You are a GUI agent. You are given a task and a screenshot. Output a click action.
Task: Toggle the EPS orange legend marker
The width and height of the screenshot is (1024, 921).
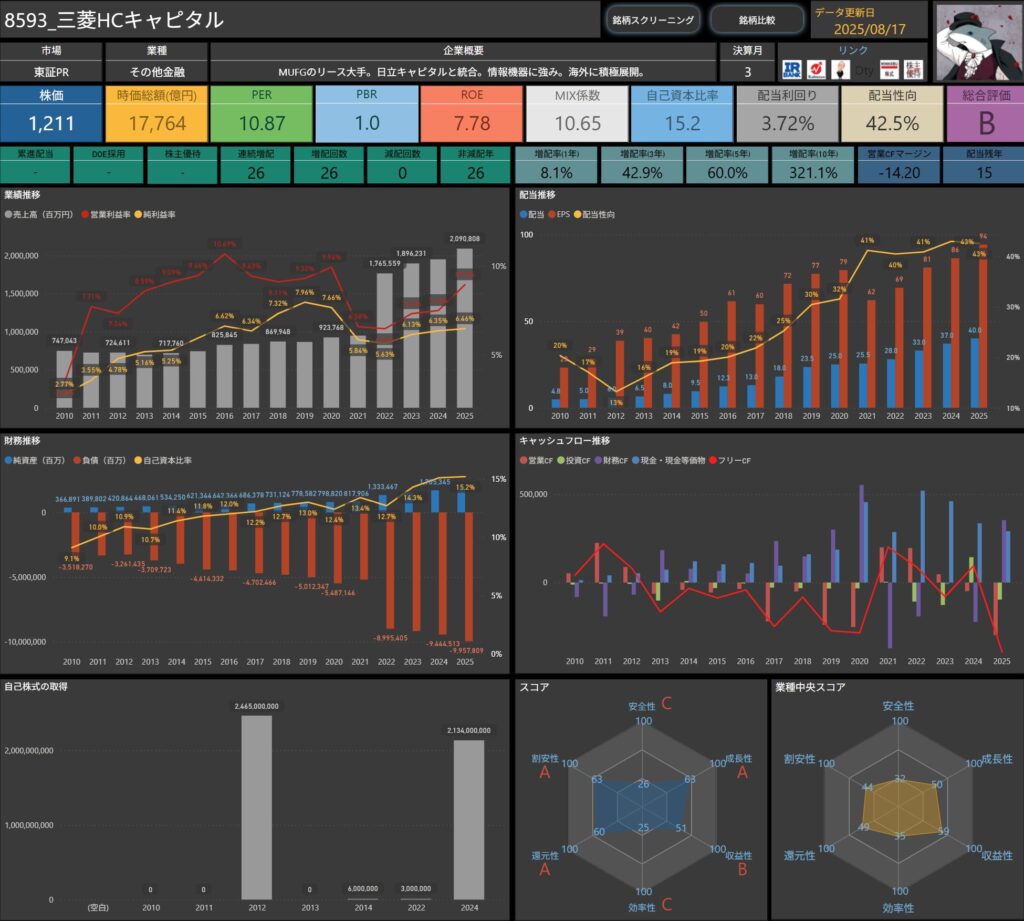pos(552,214)
